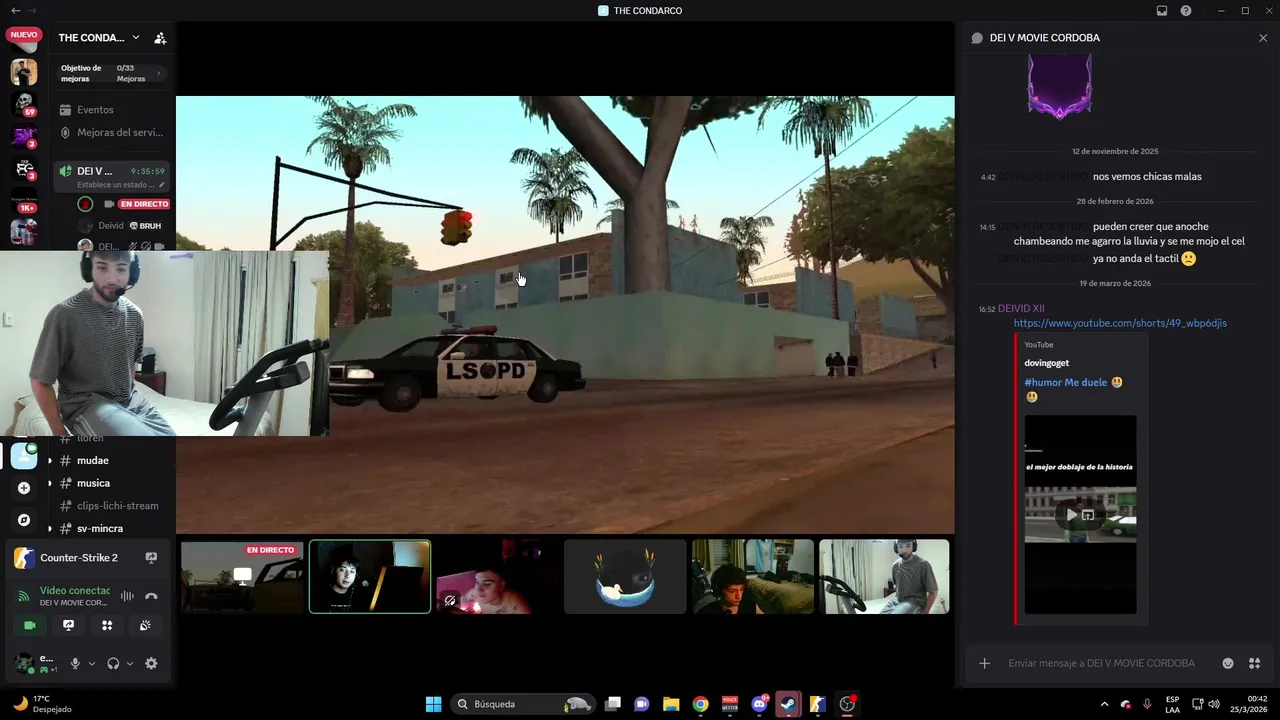Click 'nos vemos chicas malas' message
This screenshot has height=720, width=1280.
pyautogui.click(x=1147, y=177)
